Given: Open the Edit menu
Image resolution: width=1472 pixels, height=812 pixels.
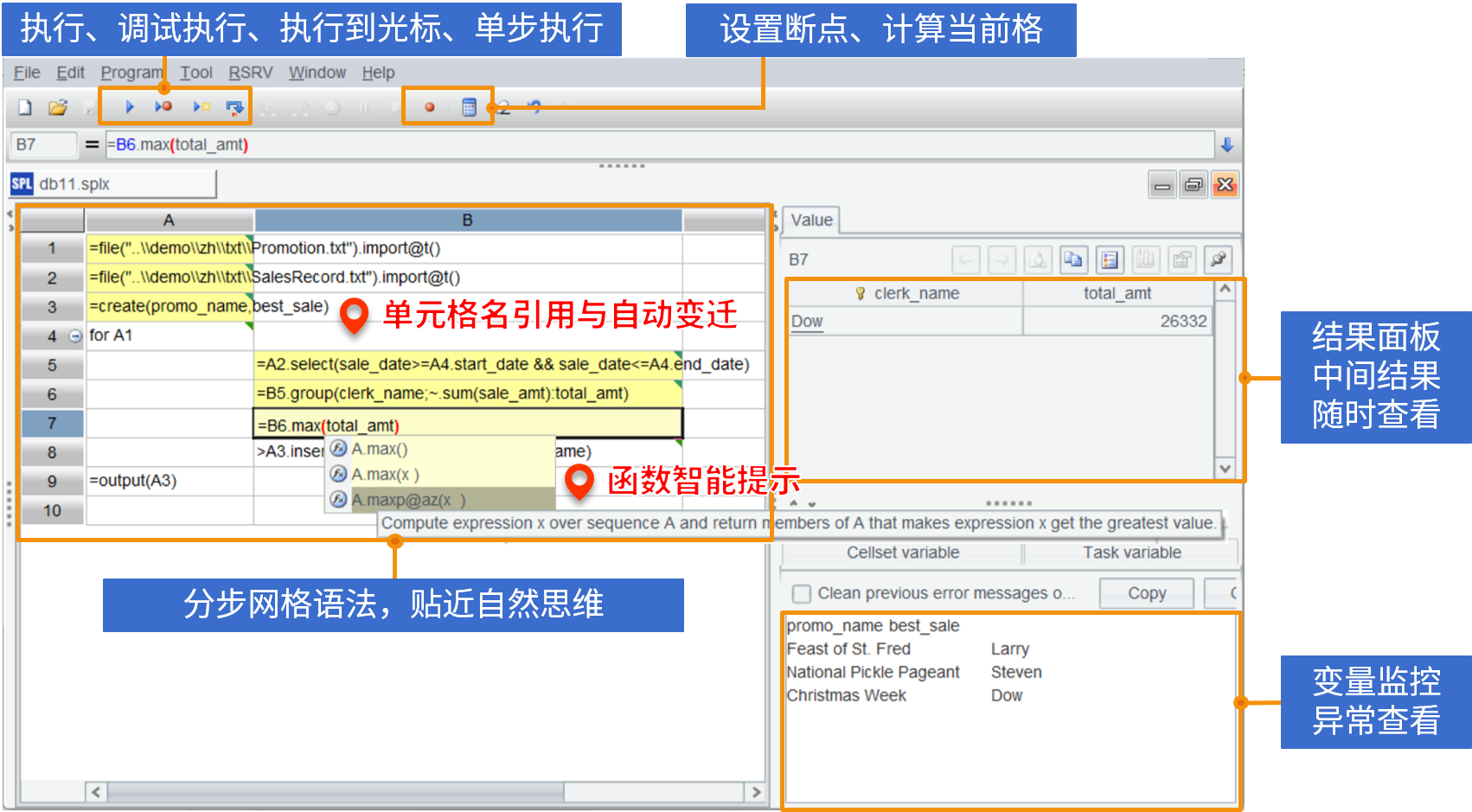Looking at the screenshot, I should pyautogui.click(x=70, y=73).
